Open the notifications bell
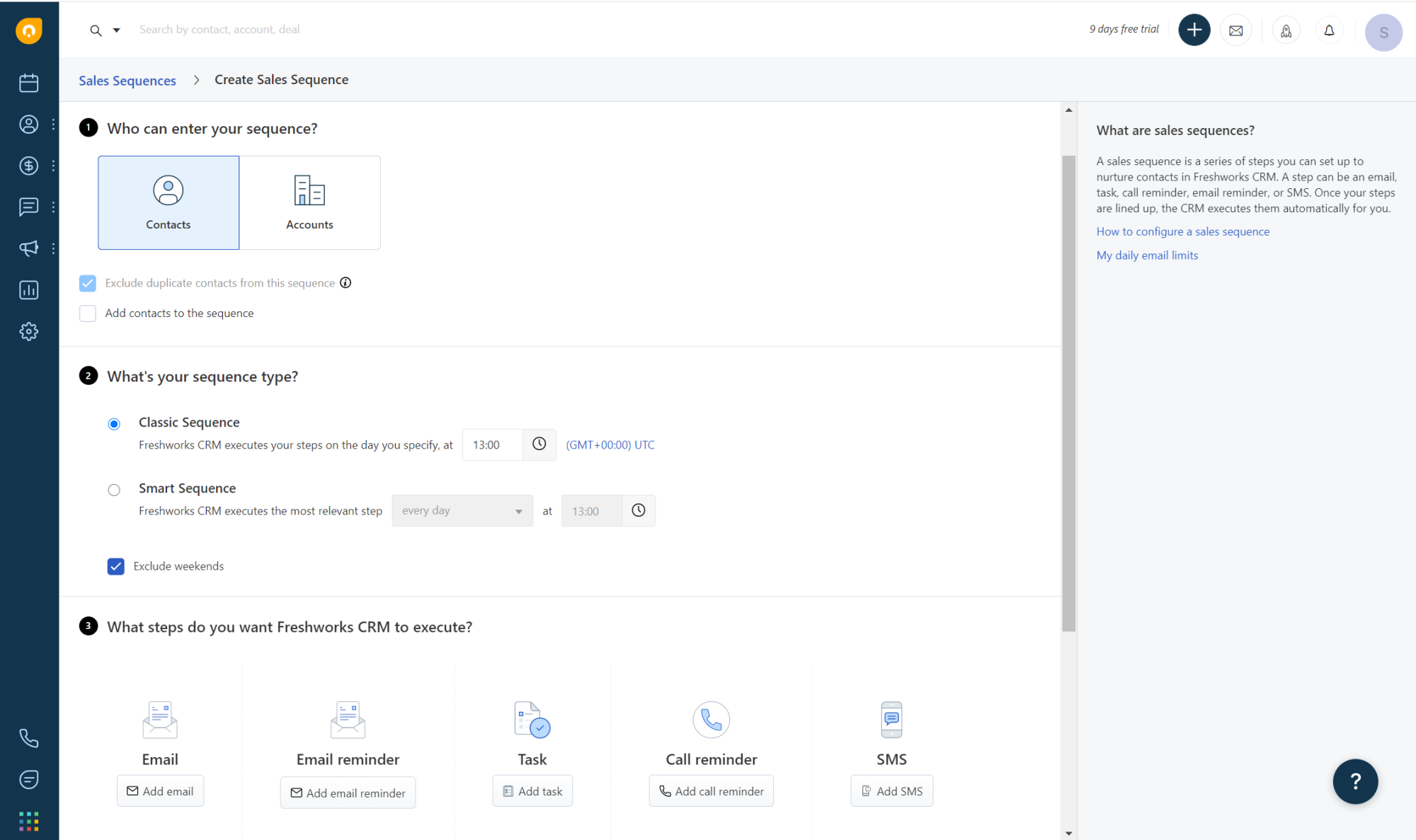Screen dimensions: 1416x840 tap(1329, 31)
